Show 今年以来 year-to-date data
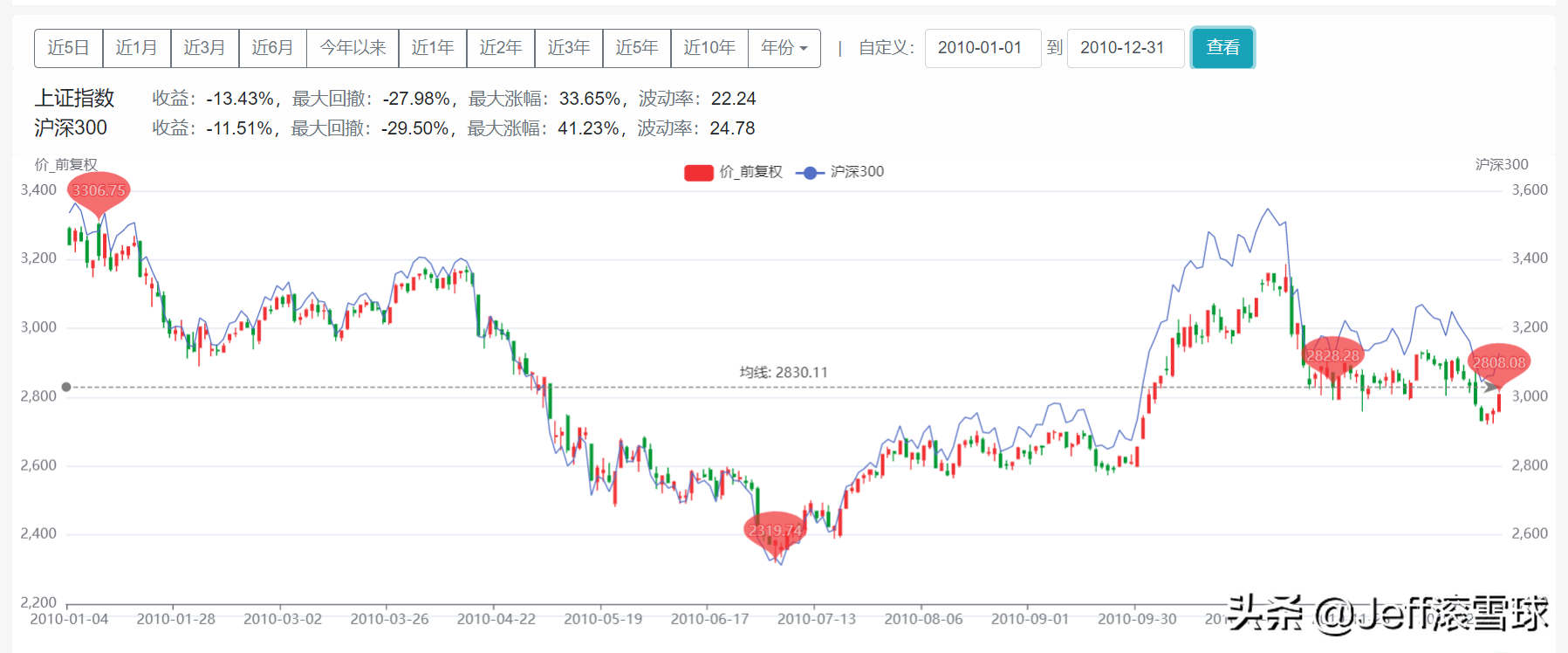This screenshot has height=653, width=1568. click(x=353, y=48)
